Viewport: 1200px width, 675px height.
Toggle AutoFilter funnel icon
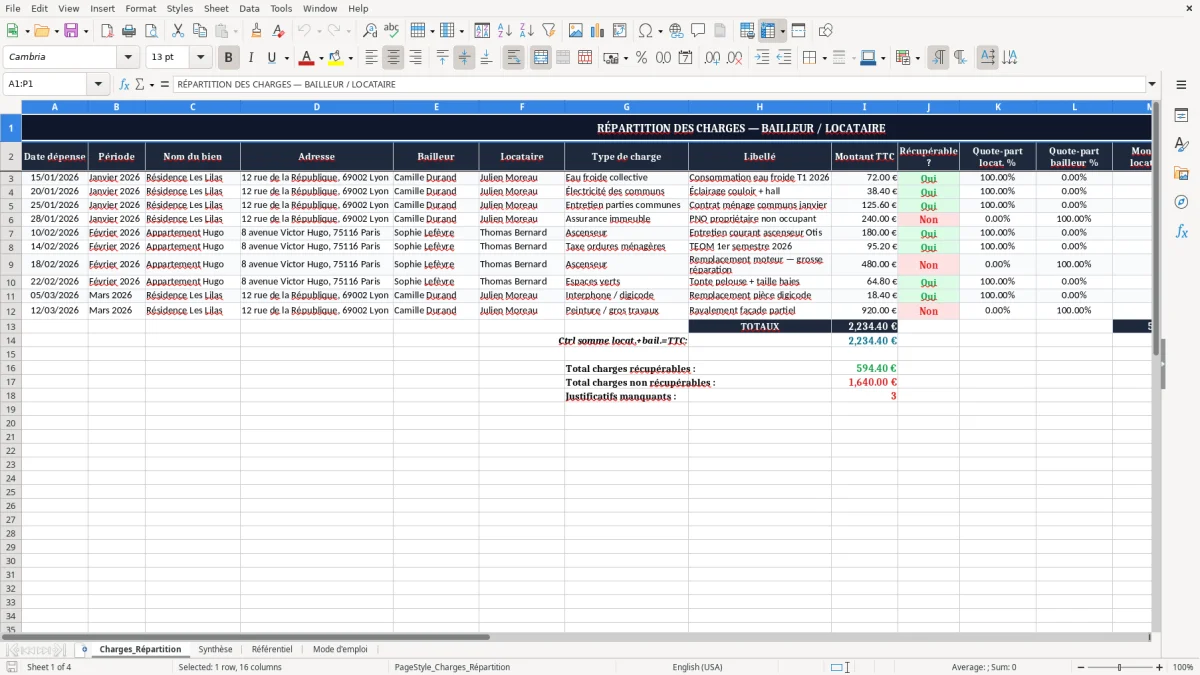(548, 31)
